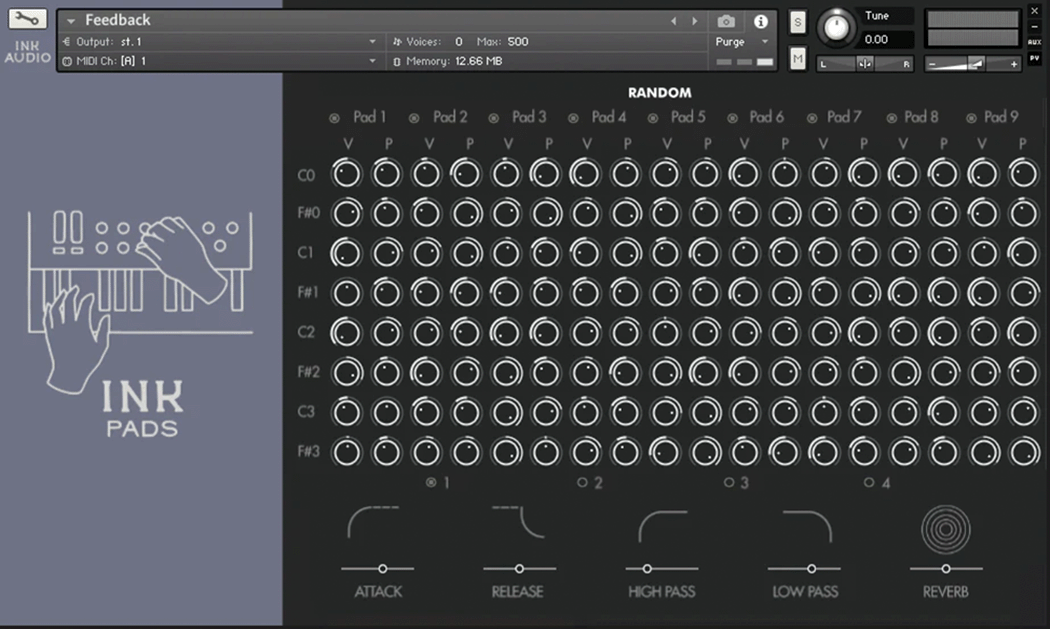1050x629 pixels.
Task: Select preset slot 4
Action: point(869,482)
